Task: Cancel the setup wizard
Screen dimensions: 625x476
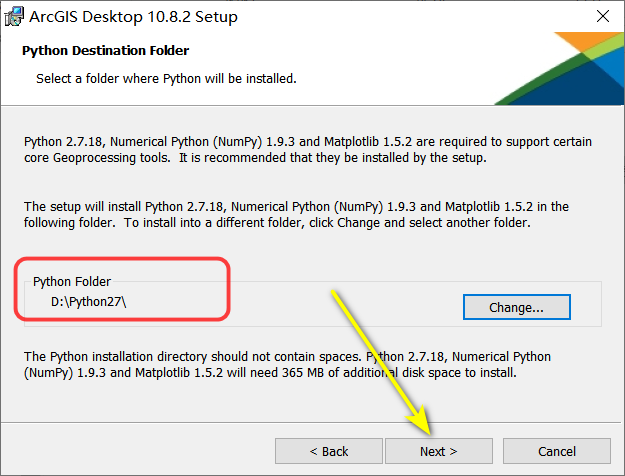Action: click(x=556, y=451)
